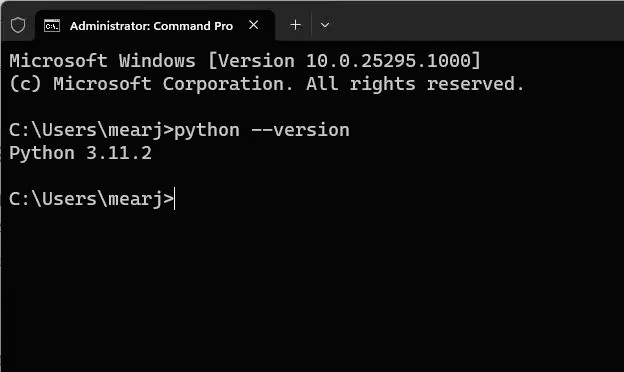
Task: Open a new tab with the plus icon
Action: 295,25
